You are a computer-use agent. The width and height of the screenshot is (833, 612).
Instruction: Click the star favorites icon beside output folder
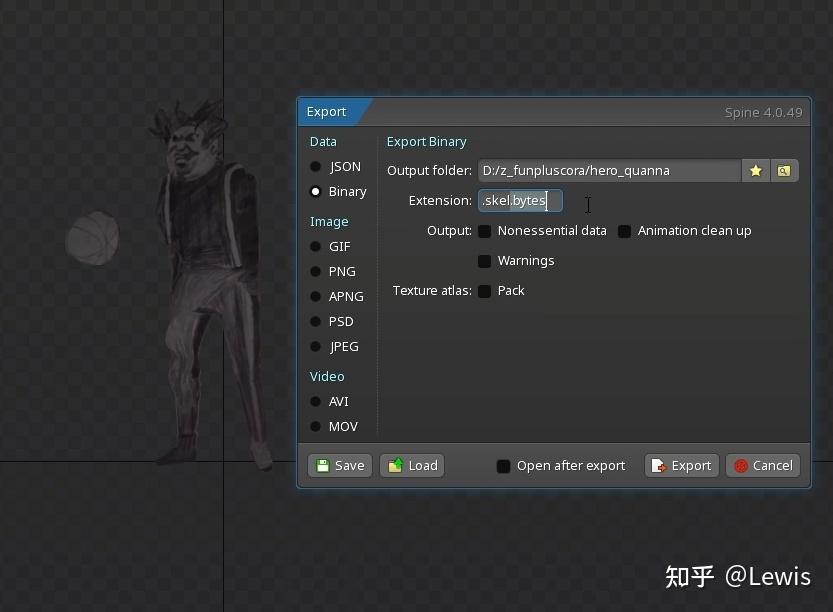pos(755,171)
